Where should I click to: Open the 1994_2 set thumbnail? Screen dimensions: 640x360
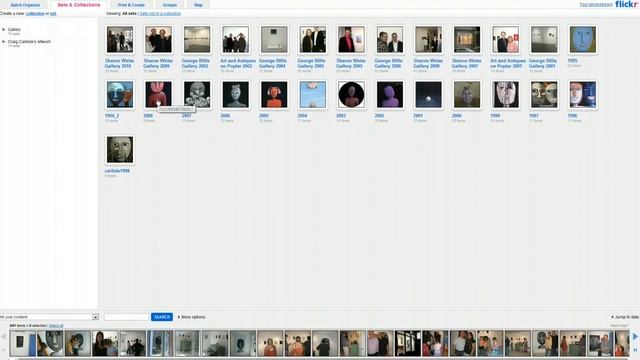pos(120,95)
